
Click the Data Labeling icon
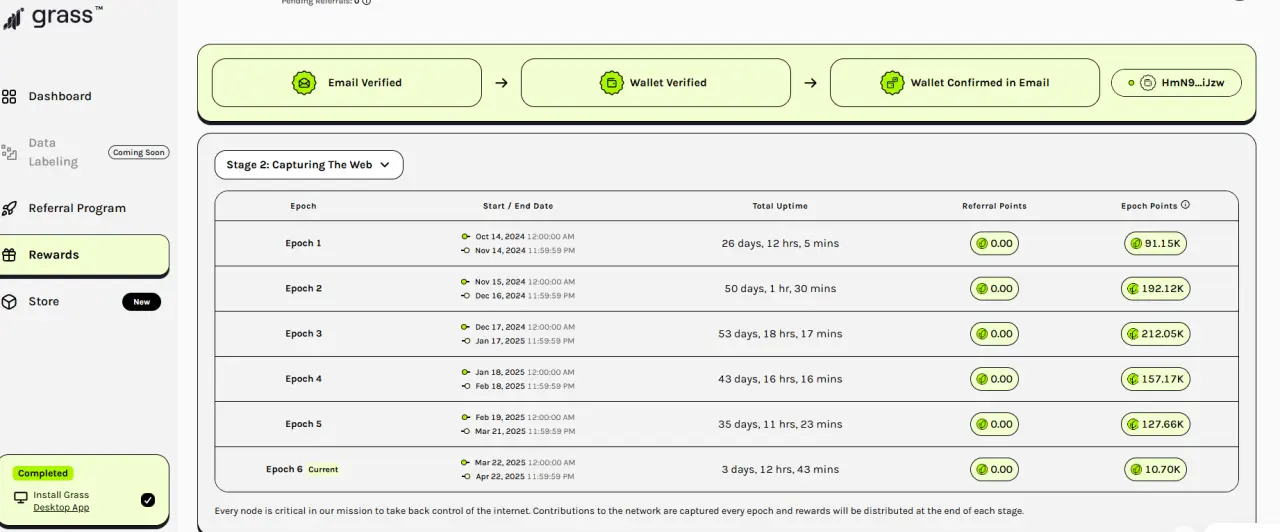[x=9, y=152]
